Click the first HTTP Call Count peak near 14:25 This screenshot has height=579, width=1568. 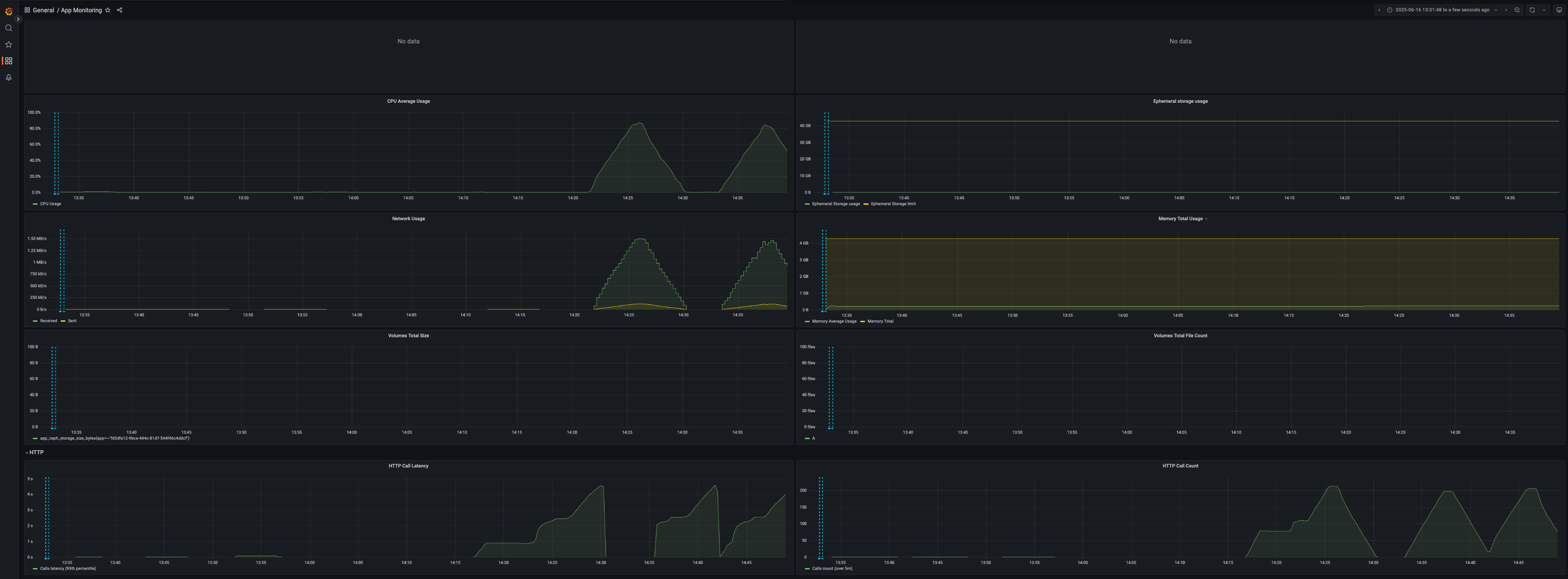1334,486
